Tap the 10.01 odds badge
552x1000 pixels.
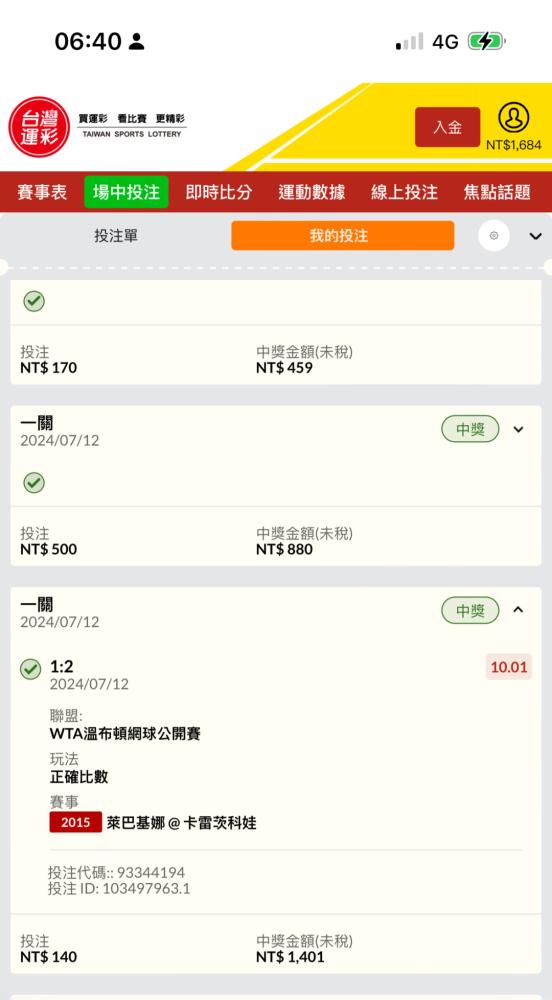click(x=509, y=667)
